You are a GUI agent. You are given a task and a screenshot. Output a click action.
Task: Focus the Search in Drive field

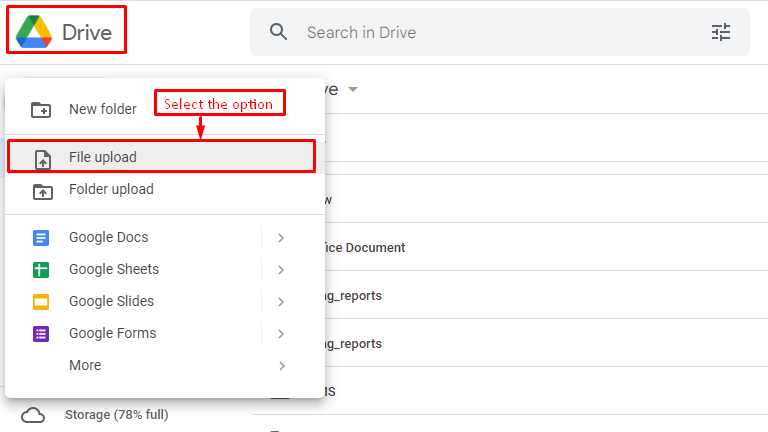pos(500,32)
